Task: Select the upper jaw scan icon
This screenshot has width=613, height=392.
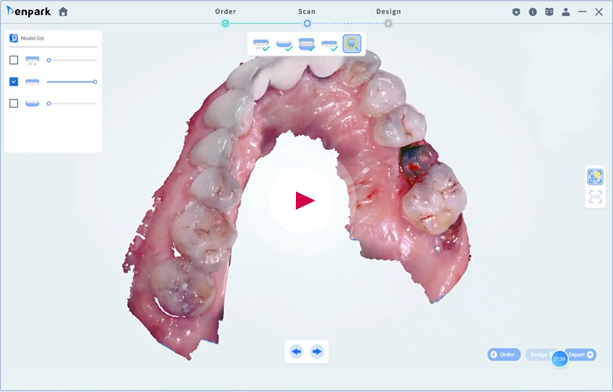Action: 329,45
